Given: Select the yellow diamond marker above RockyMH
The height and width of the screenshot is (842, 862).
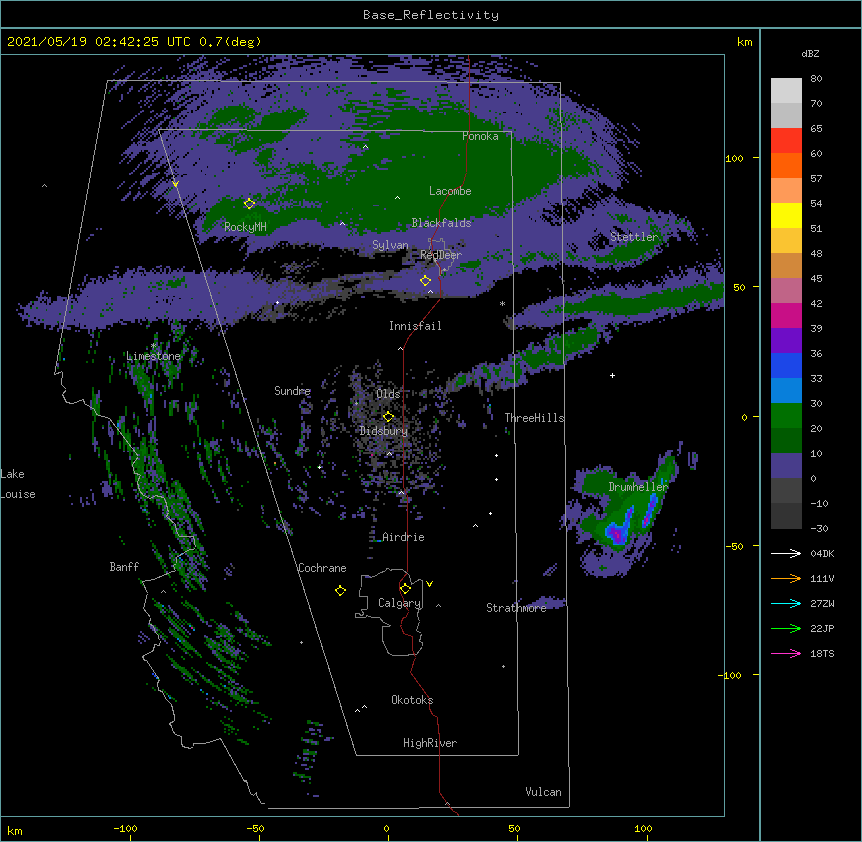Looking at the screenshot, I should pyautogui.click(x=249, y=203).
